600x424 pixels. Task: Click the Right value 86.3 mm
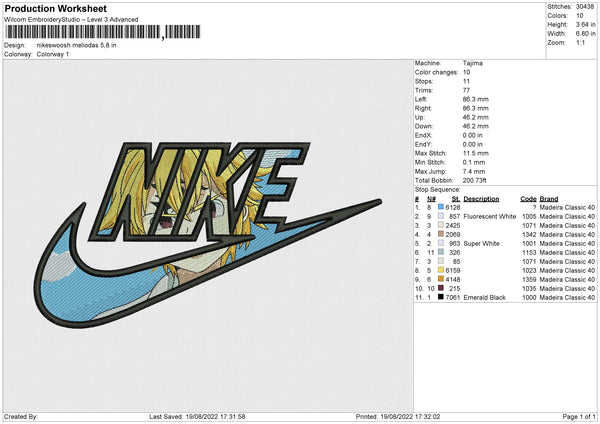pyautogui.click(x=476, y=108)
